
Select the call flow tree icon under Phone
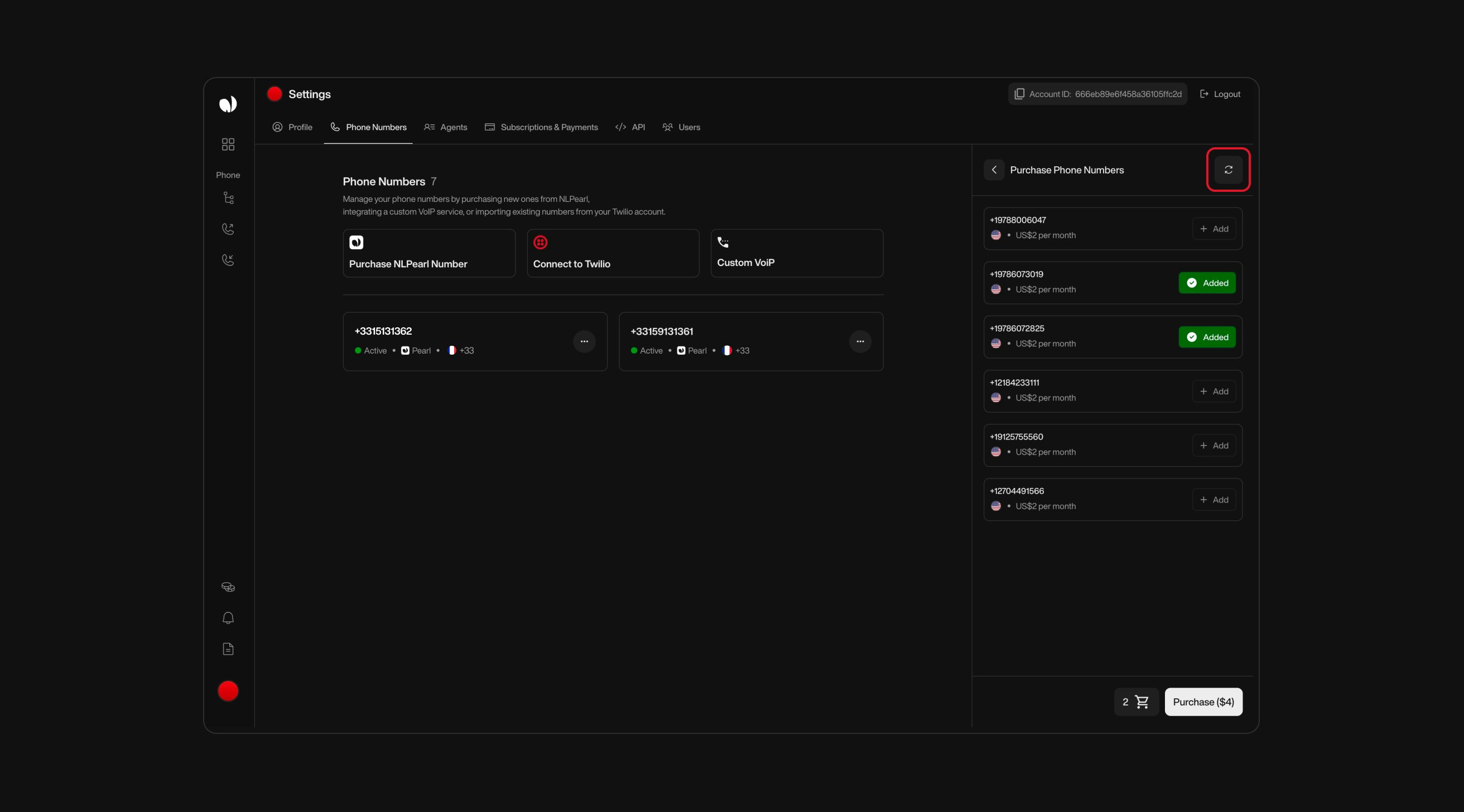pos(228,198)
